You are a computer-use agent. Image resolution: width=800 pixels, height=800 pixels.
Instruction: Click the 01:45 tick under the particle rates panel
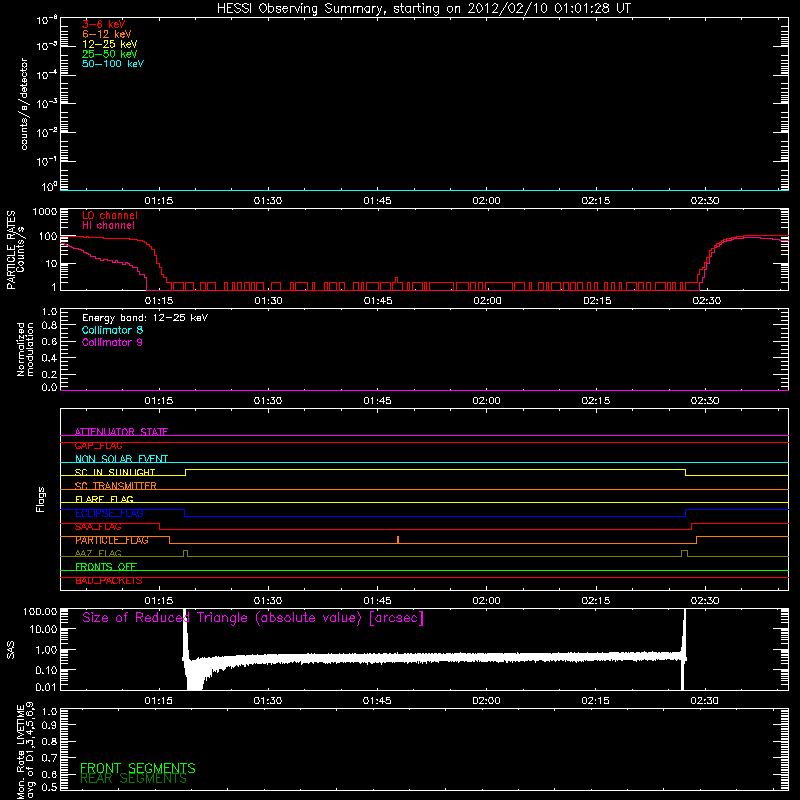coord(378,301)
